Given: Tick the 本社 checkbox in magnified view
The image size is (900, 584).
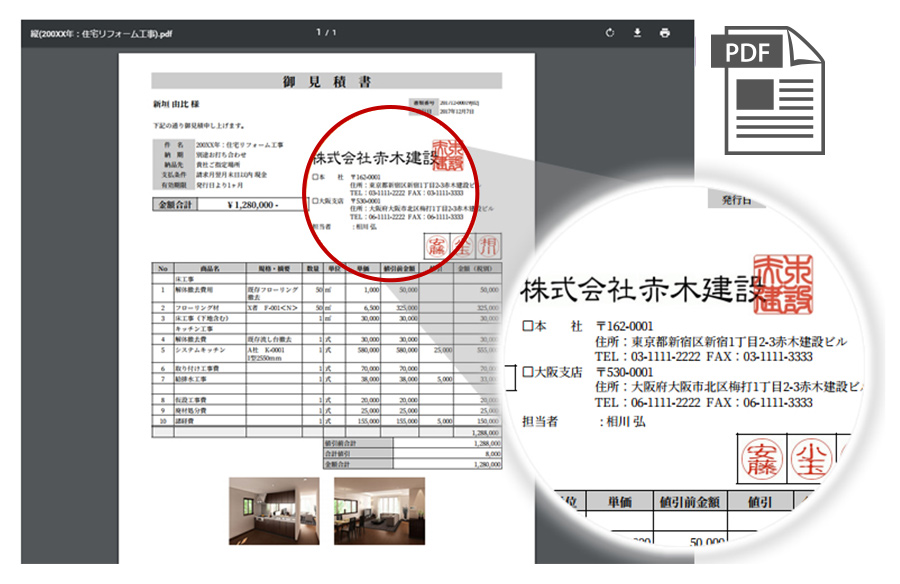Looking at the screenshot, I should [528, 327].
